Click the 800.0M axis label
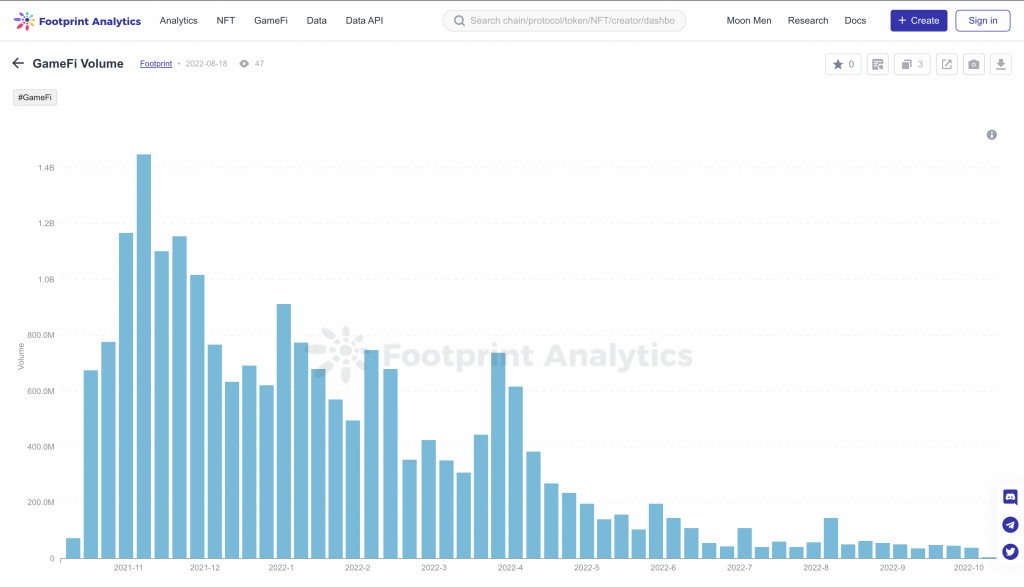Screen dimensions: 1024x587 click(40, 335)
